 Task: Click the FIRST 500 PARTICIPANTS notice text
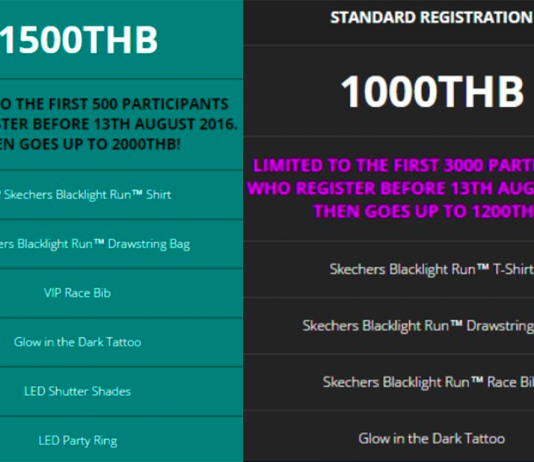click(114, 104)
